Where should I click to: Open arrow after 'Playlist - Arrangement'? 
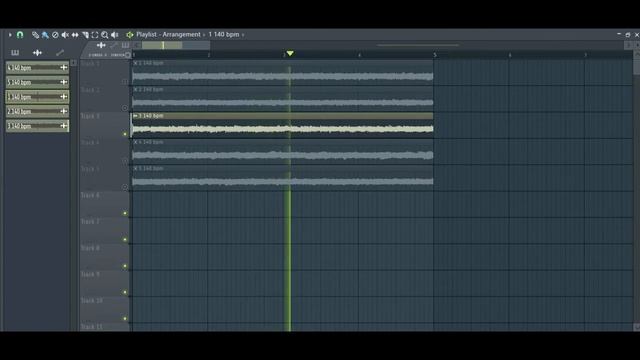(204, 35)
